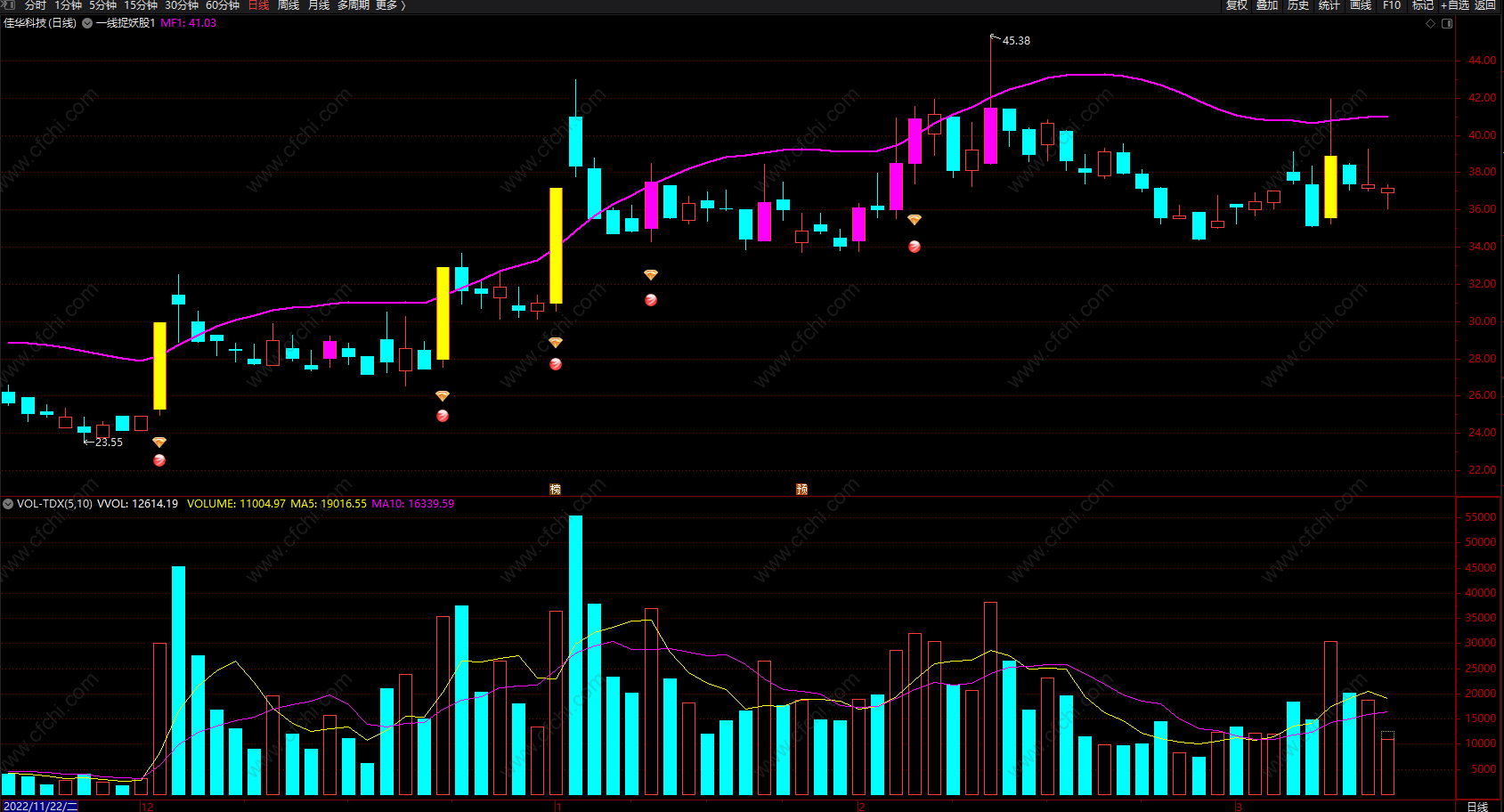Click the tallest cyan volume bar
This screenshot has width=1504, height=812.
575,655
